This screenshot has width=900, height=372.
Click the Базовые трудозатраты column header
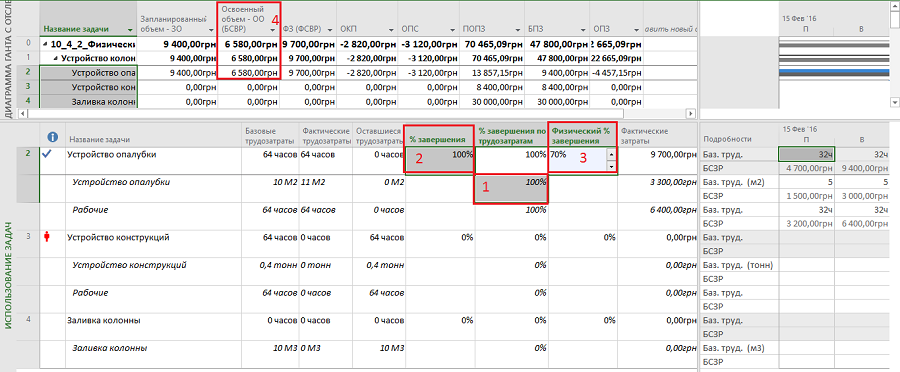click(x=270, y=135)
